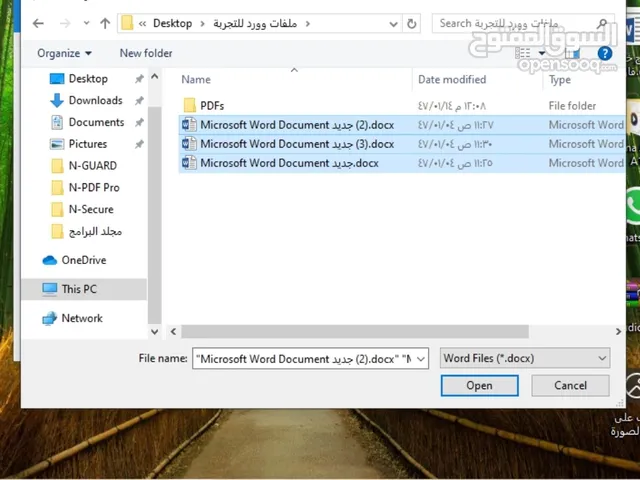Open the PDFs folder
The image size is (640, 480).
tap(212, 106)
